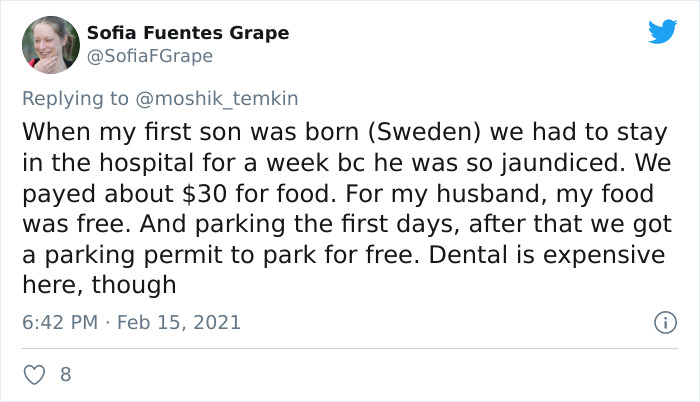Open Sofia Fuentes Grape's profile picture
700x402 pixels.
50,45
